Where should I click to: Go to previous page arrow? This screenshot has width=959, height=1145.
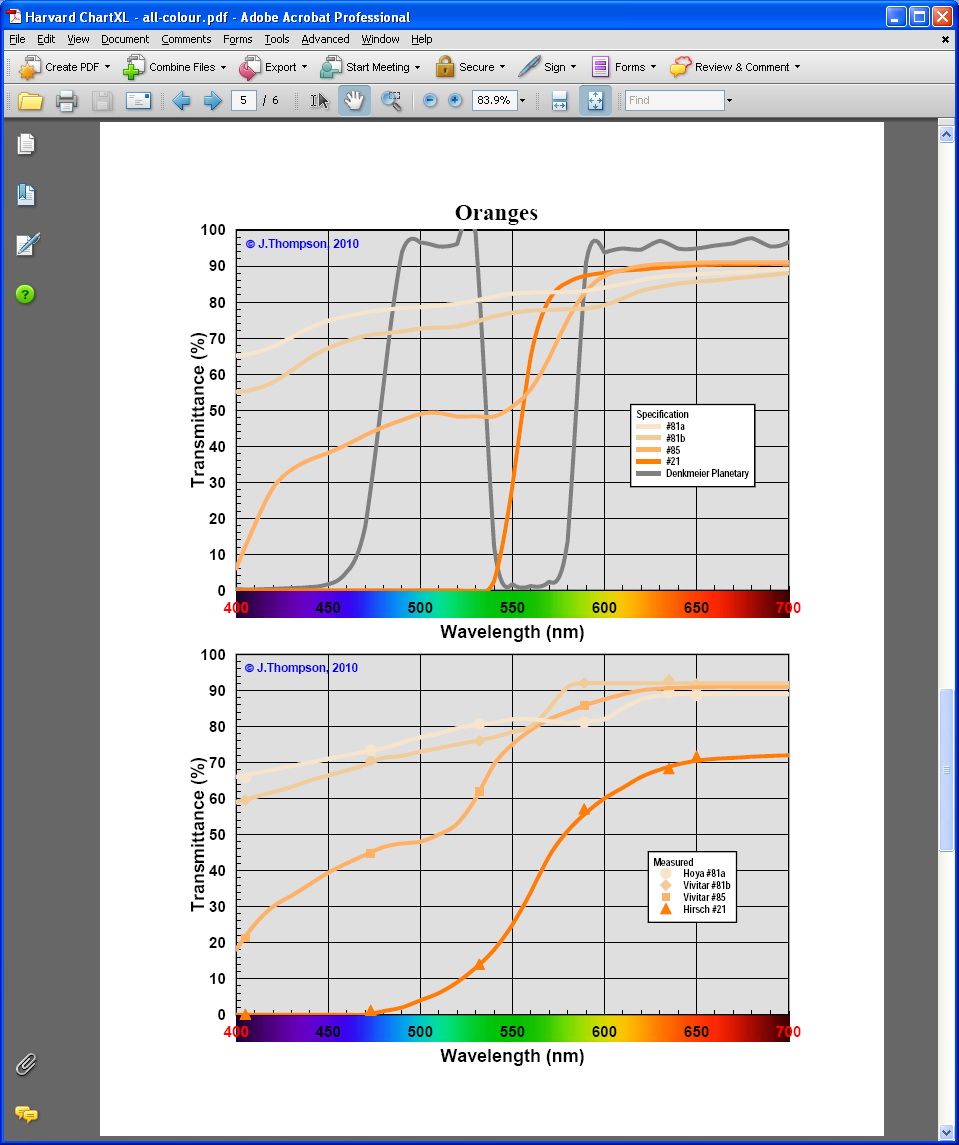181,101
